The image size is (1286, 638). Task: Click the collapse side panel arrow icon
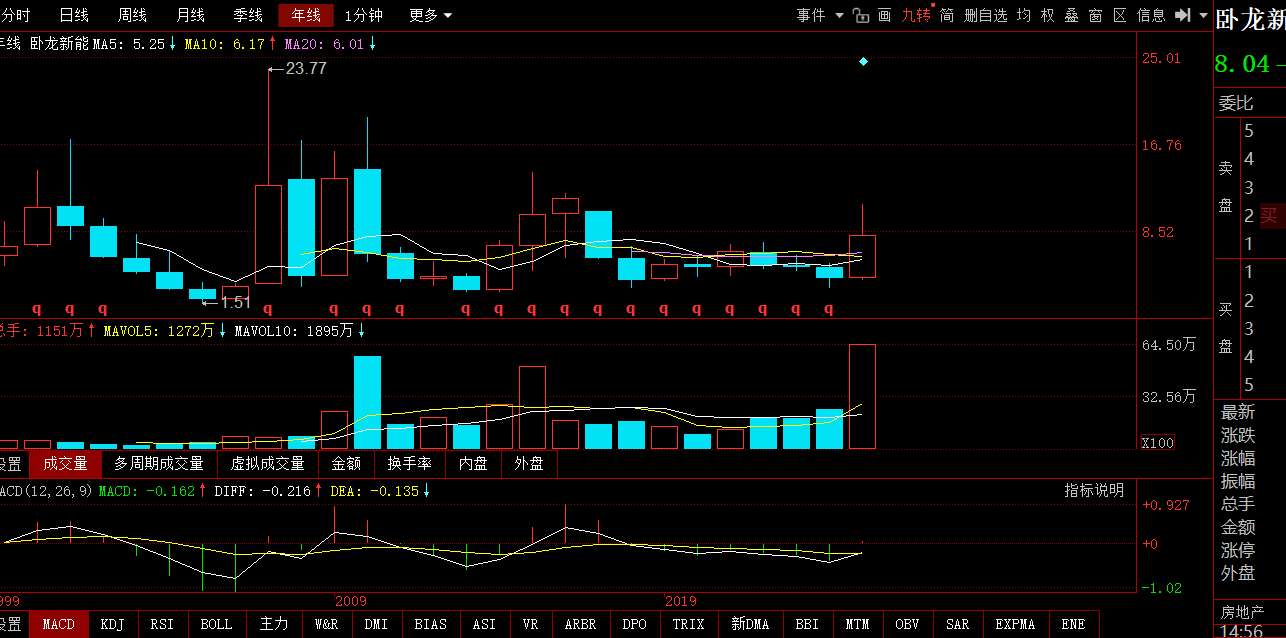click(x=1182, y=15)
